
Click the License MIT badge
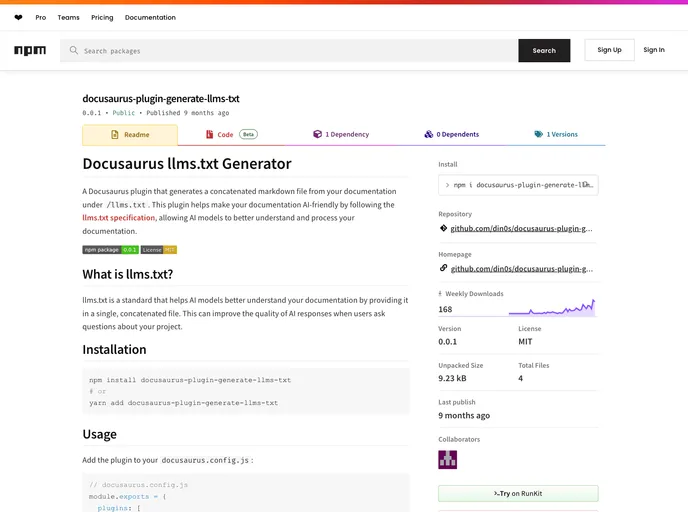pyautogui.click(x=159, y=250)
